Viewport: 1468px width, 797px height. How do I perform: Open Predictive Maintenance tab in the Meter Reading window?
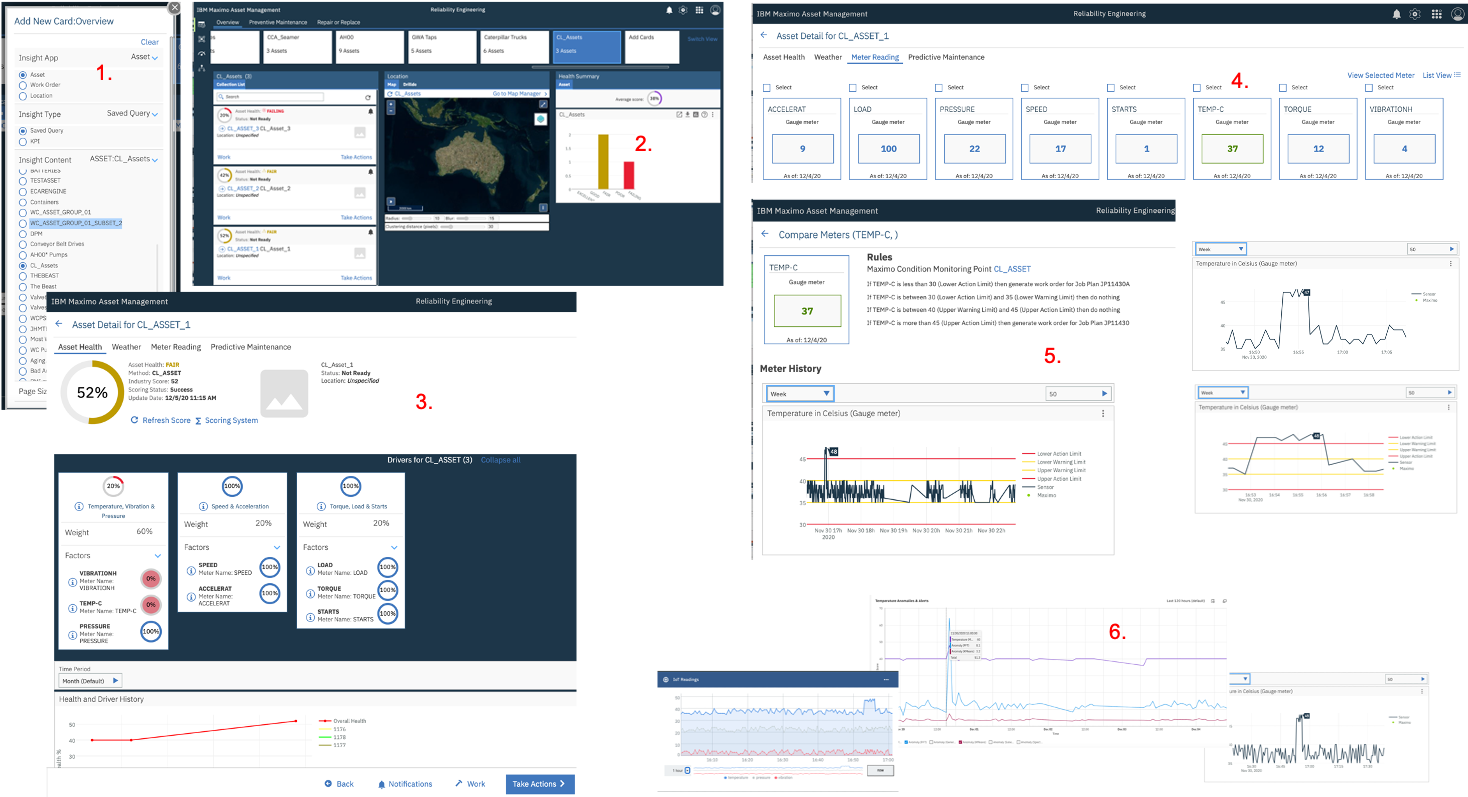click(x=946, y=57)
